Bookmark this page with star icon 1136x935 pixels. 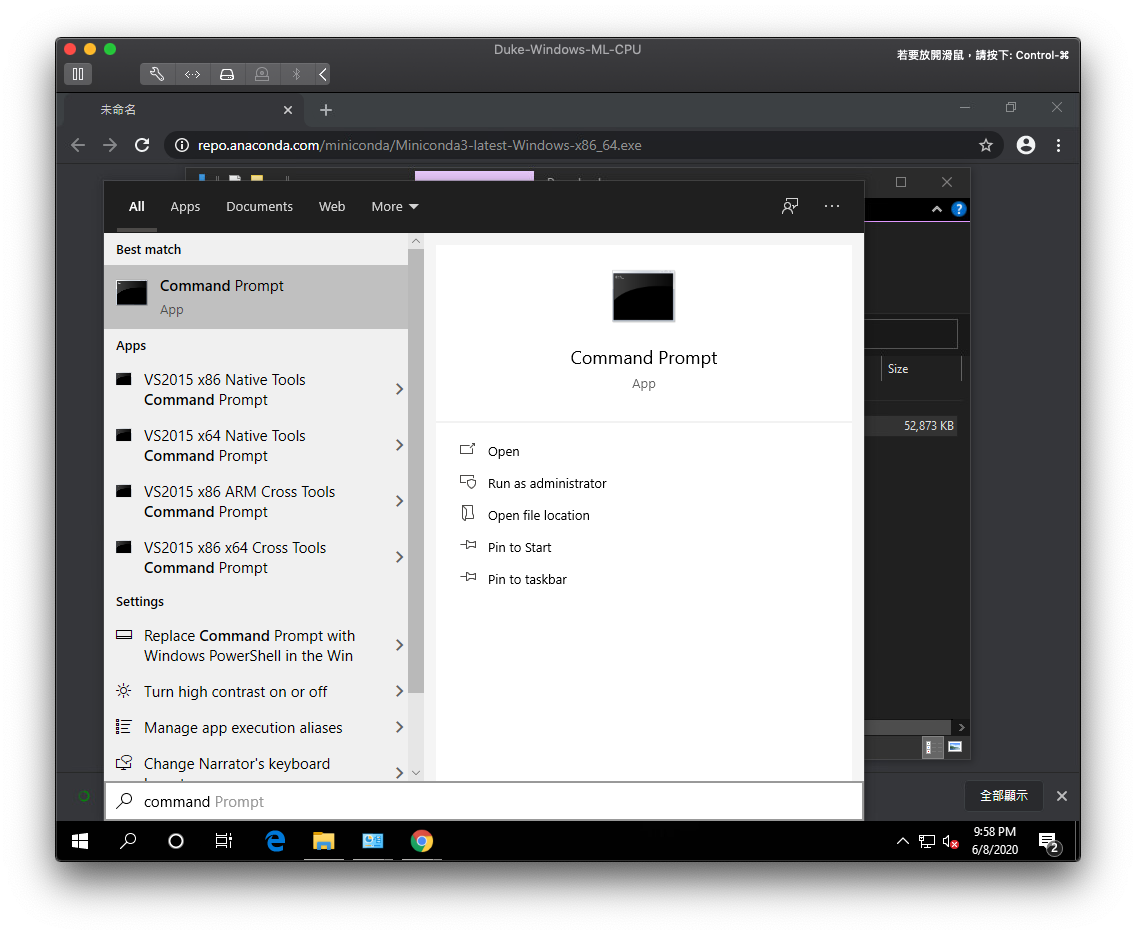pyautogui.click(x=985, y=145)
